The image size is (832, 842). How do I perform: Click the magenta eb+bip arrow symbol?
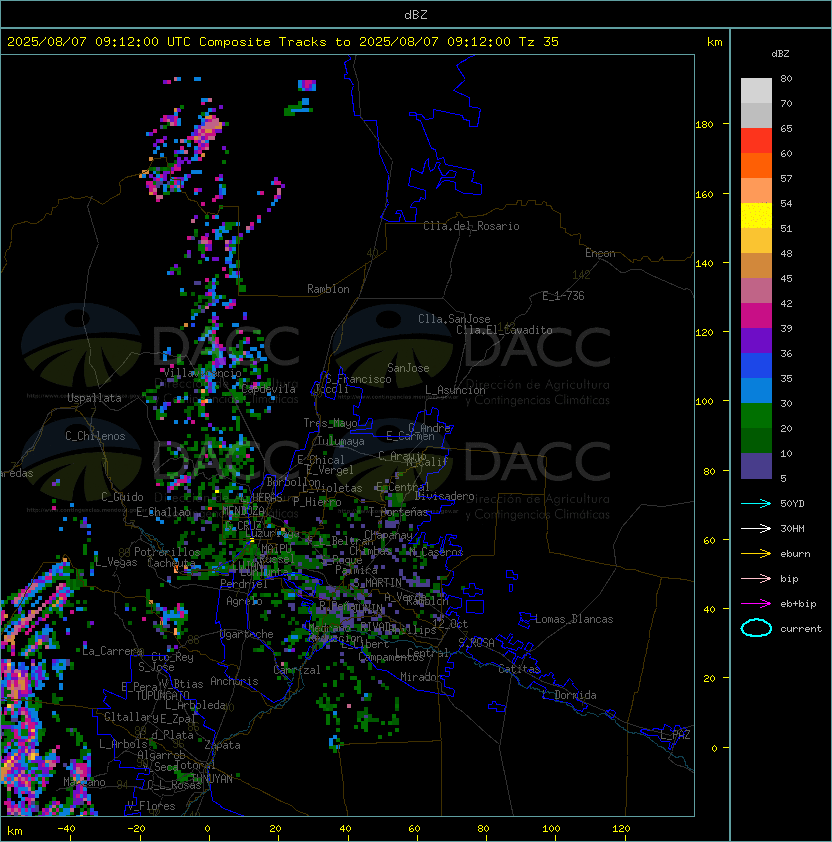(756, 604)
